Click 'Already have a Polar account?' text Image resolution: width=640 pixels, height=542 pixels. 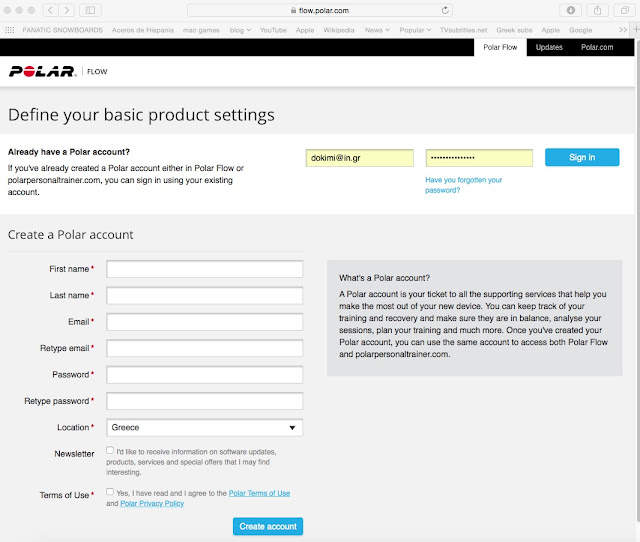[x=69, y=152]
